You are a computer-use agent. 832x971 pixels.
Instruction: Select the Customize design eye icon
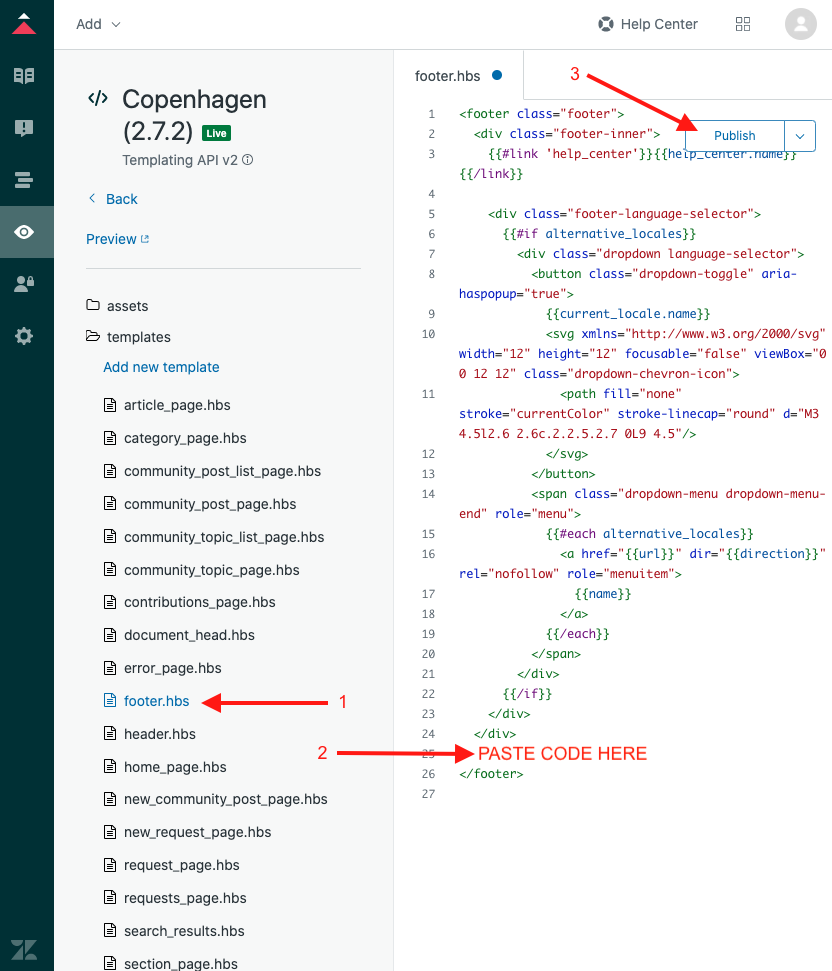(x=24, y=232)
